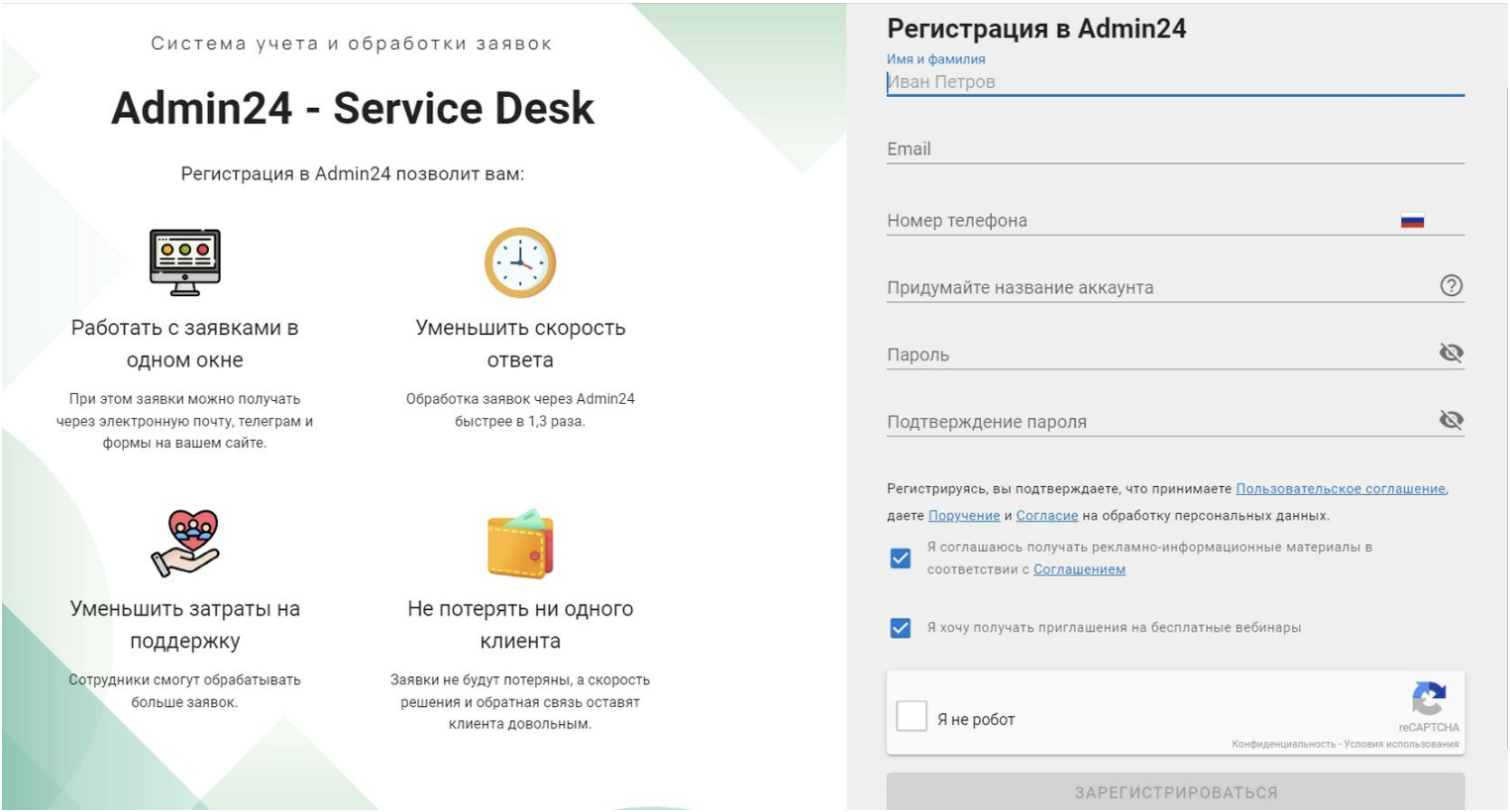
Task: Focus the Имя и фамилия input field
Action: (x=1175, y=82)
